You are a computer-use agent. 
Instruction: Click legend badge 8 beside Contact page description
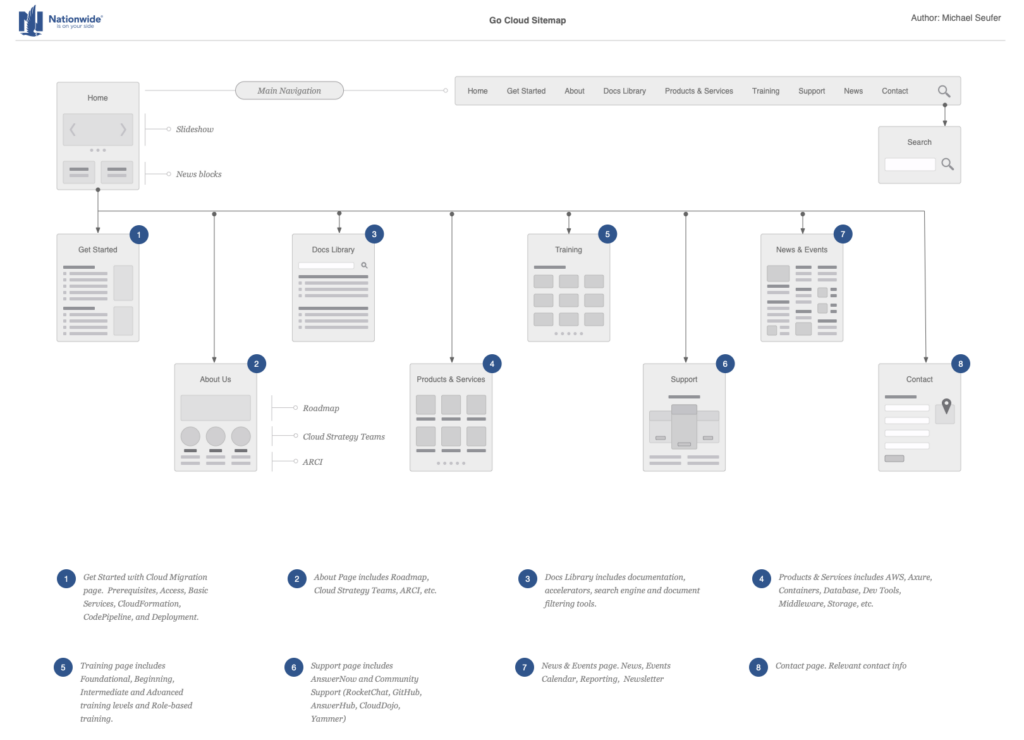[x=758, y=668]
